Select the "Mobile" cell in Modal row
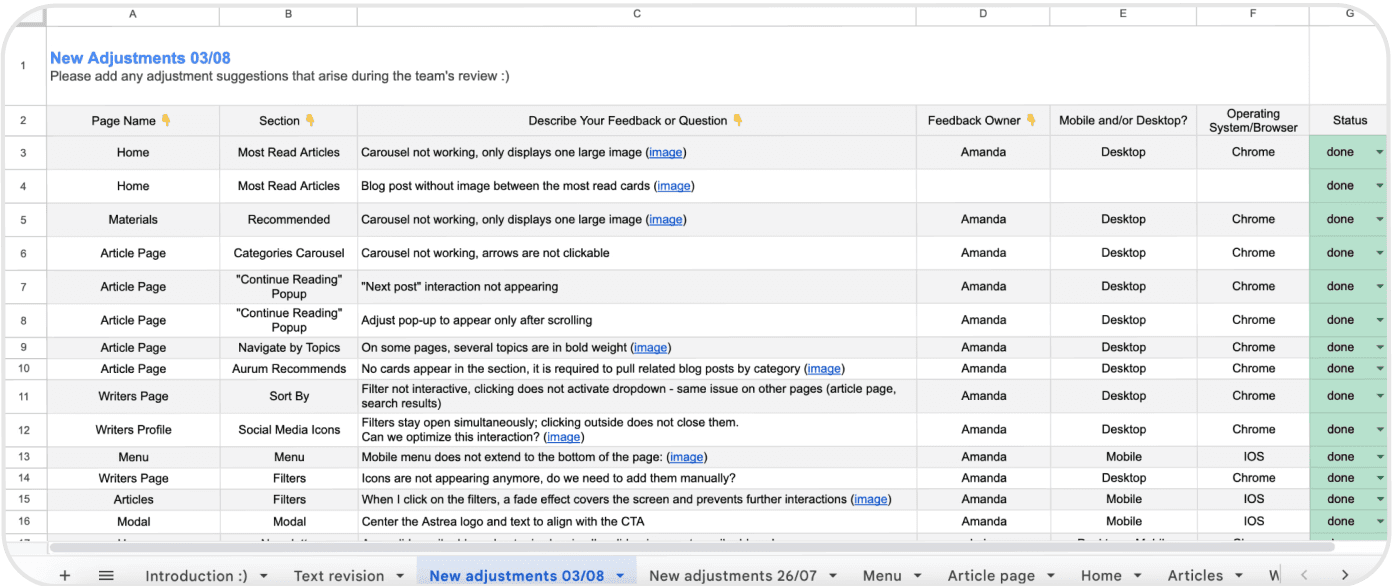The image size is (1392, 586). coord(1123,521)
